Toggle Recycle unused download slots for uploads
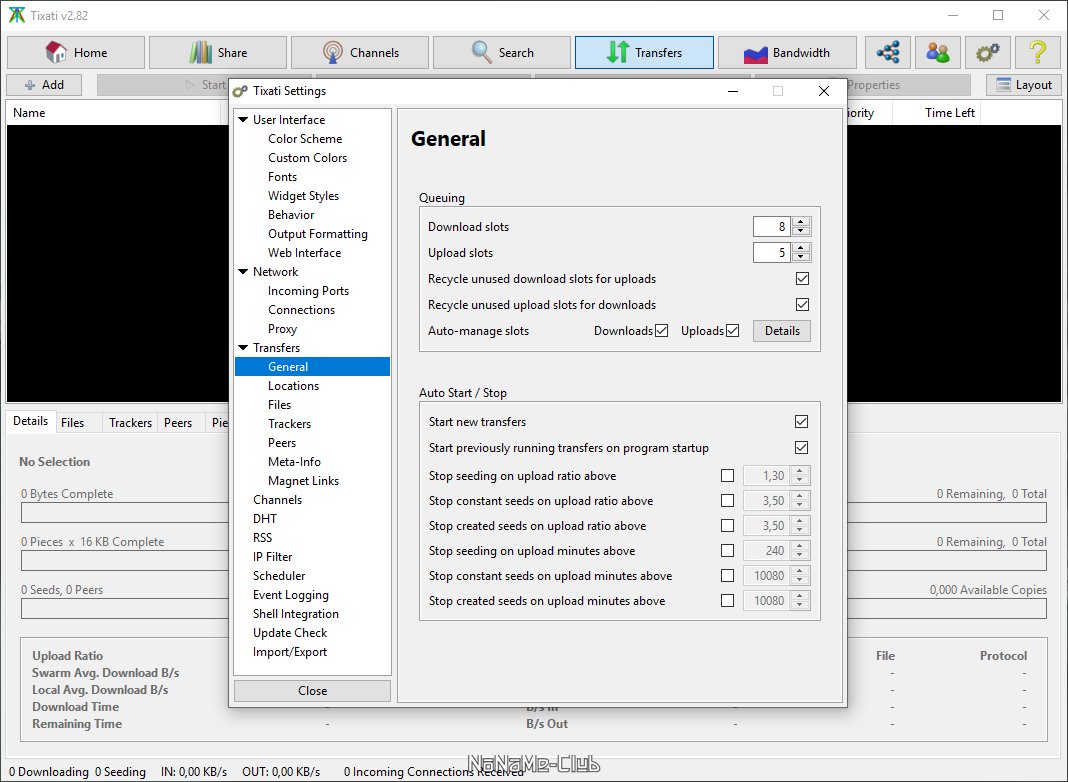 (x=802, y=279)
